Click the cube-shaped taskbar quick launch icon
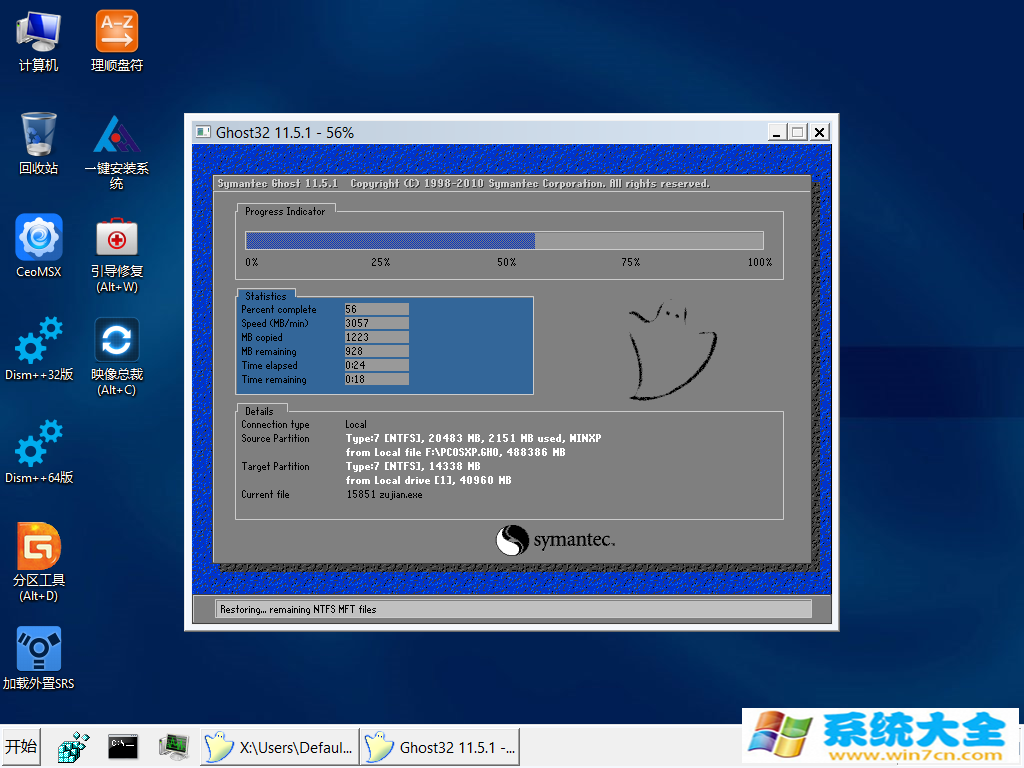1024x768 pixels. point(73,746)
